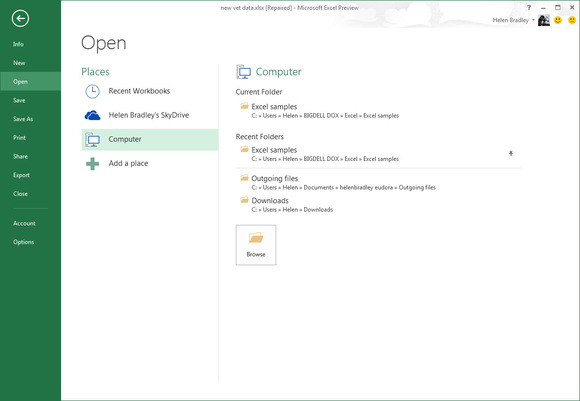Open Excel samples under Recent Folders

click(377, 154)
